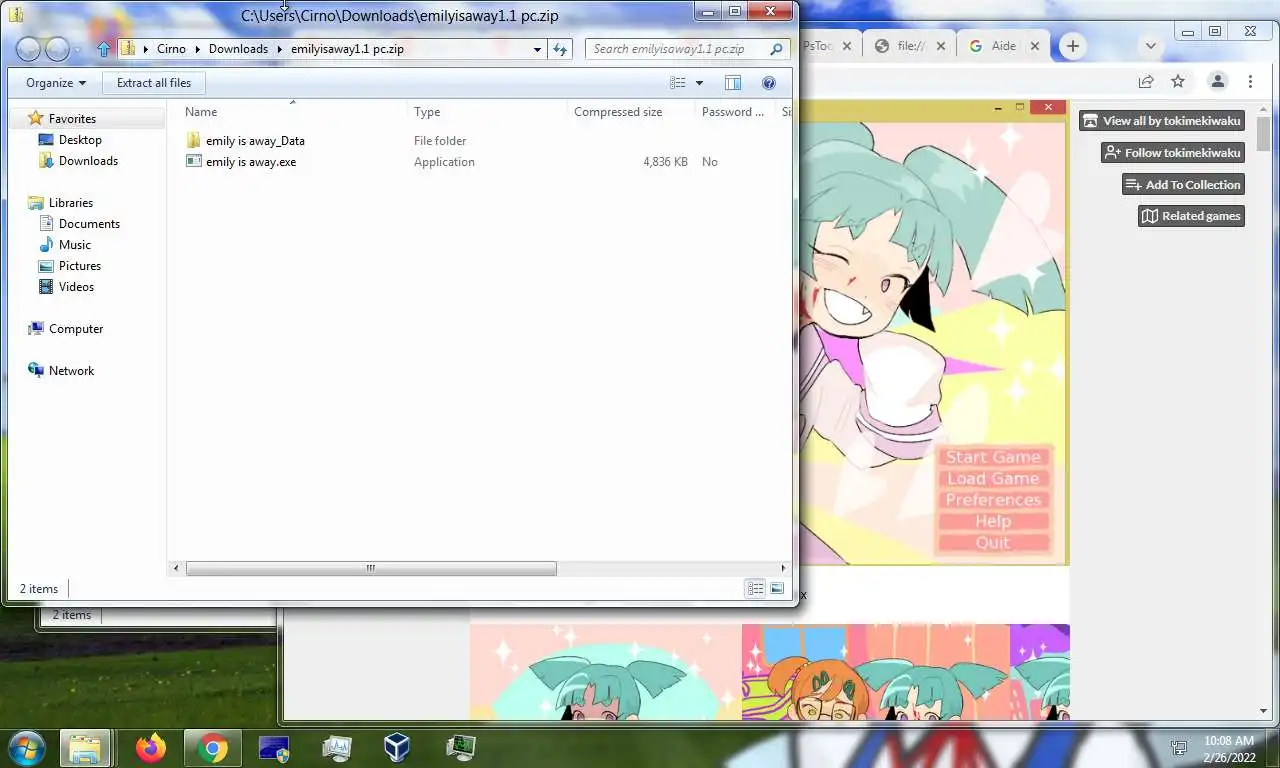Screen dimensions: 1280x768
Task: Expand the arrow after Downloads in the address bar
Action: [x=279, y=48]
